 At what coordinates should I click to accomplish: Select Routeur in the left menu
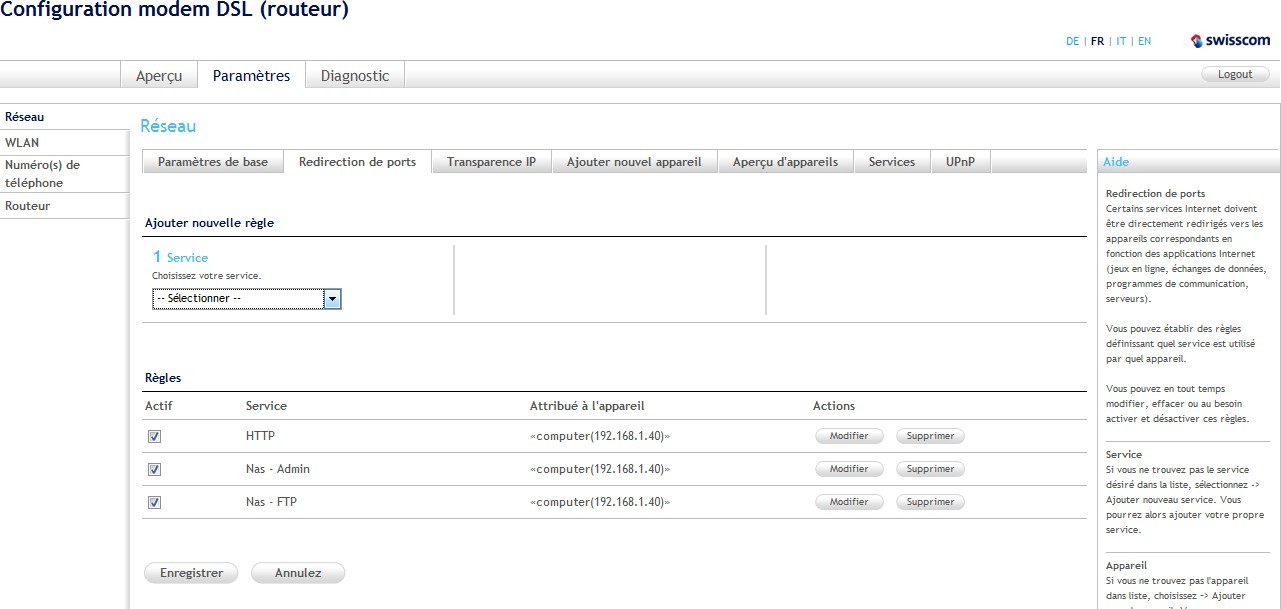(x=26, y=205)
